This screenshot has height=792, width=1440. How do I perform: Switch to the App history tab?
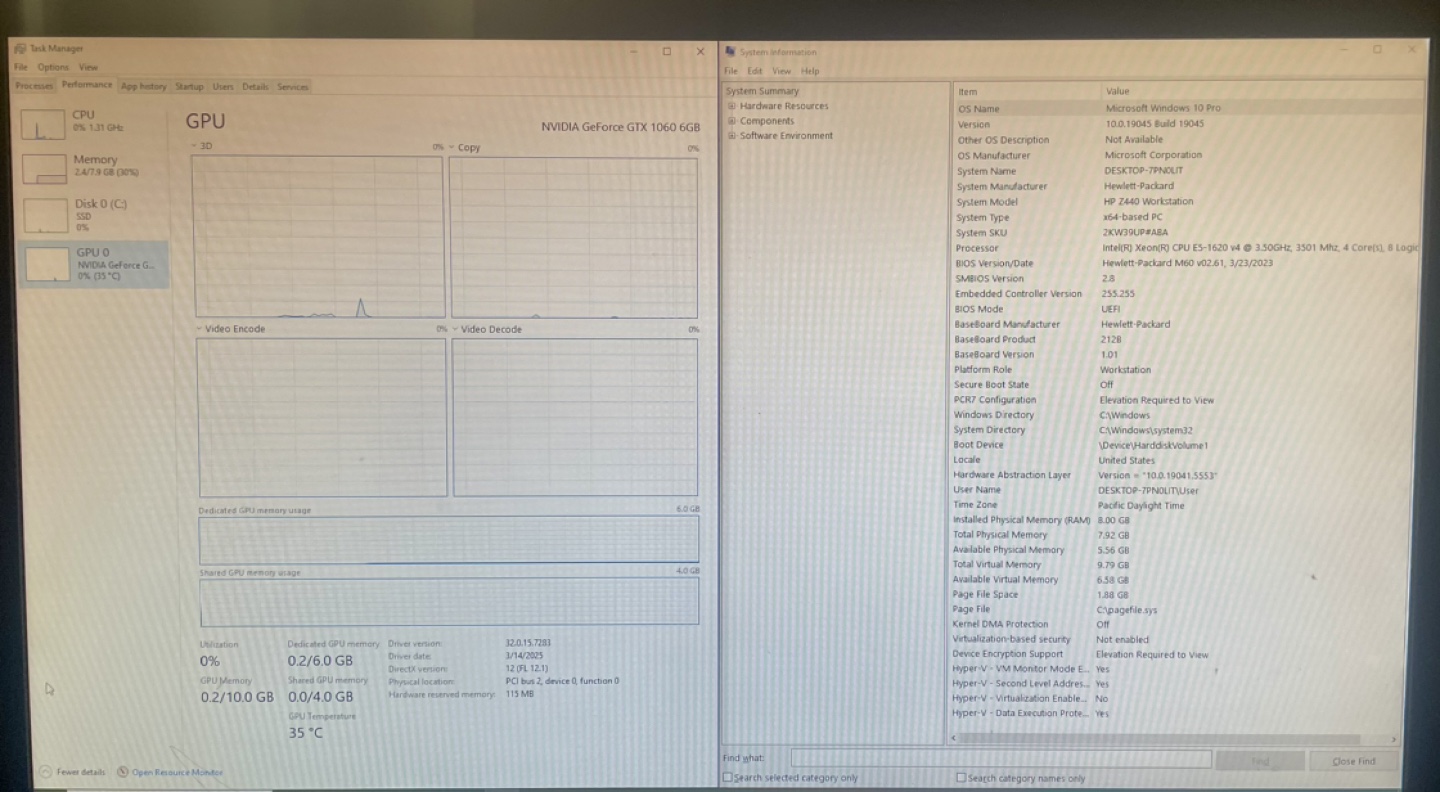click(x=144, y=87)
